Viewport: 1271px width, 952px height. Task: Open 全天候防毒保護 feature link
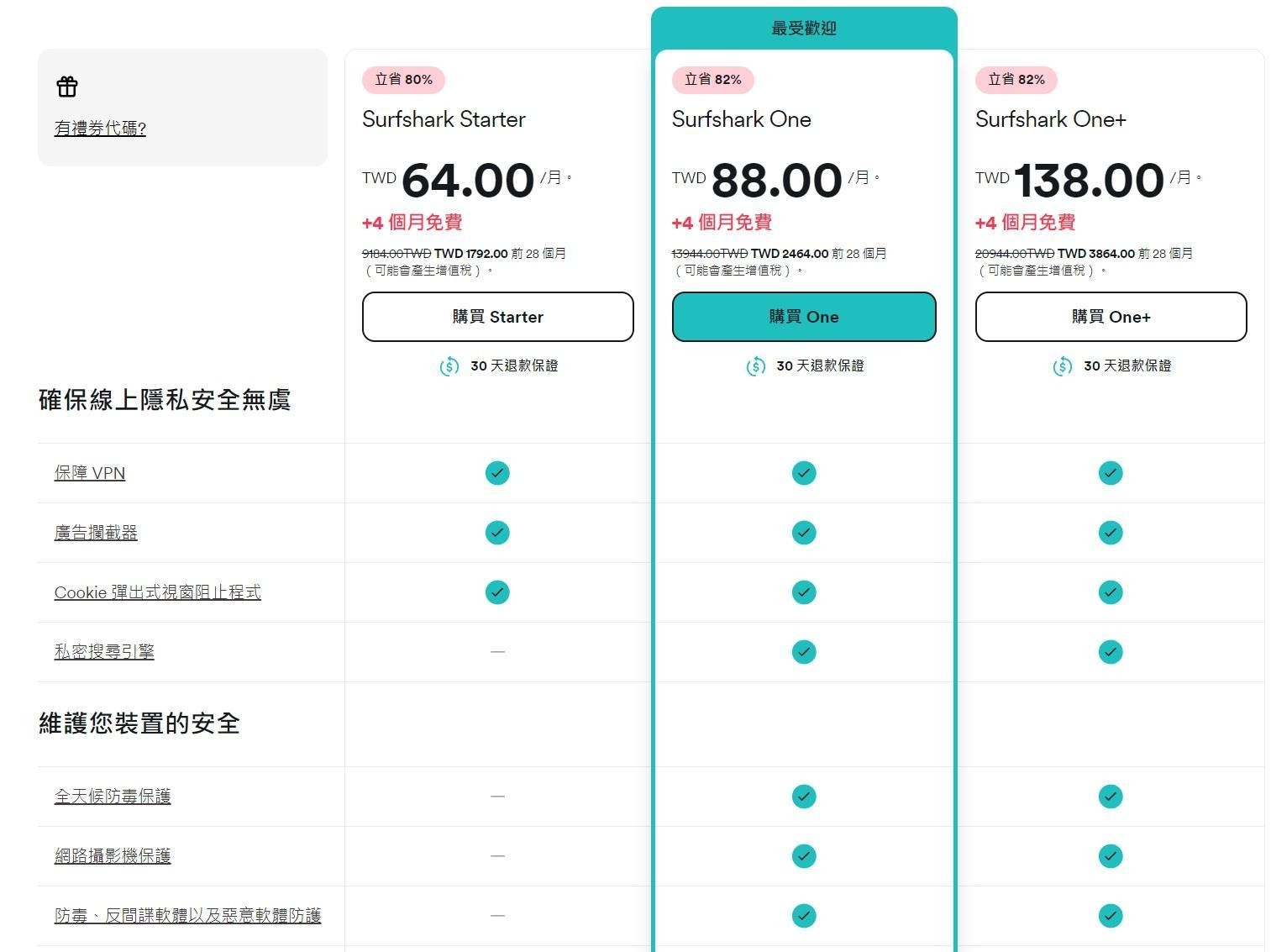[x=113, y=797]
